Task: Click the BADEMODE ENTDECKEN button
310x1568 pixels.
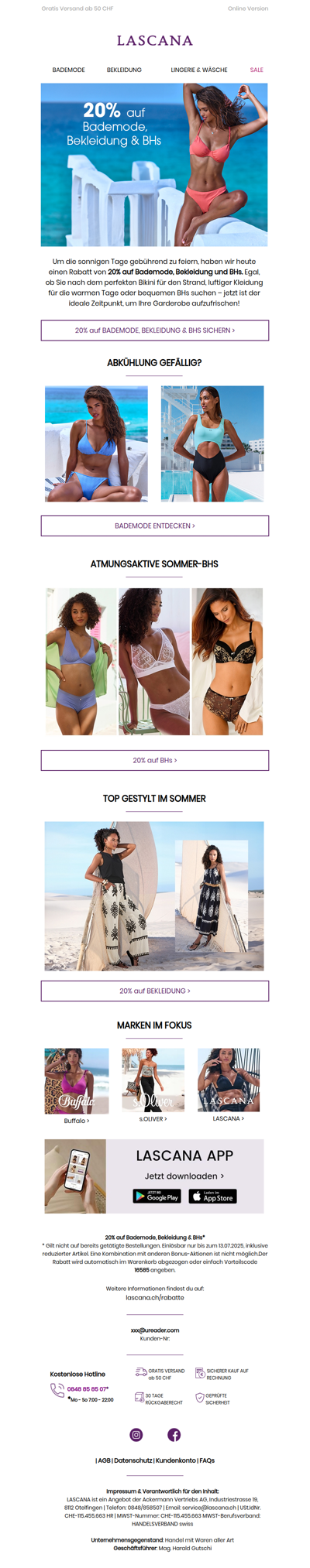Action: 155,526
